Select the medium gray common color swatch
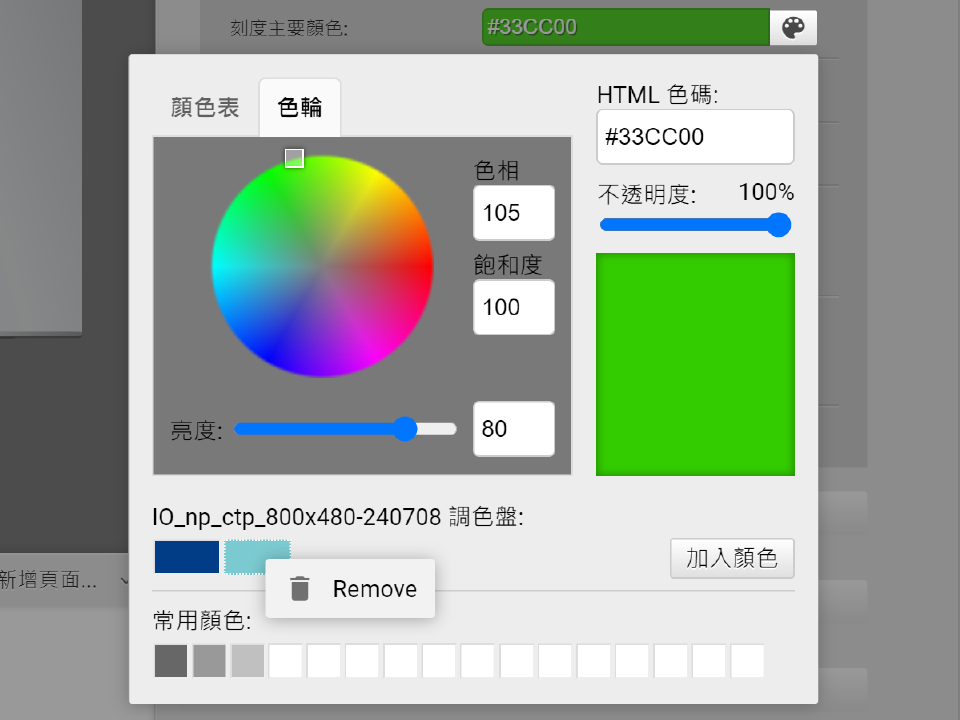960x720 pixels. pos(208,661)
